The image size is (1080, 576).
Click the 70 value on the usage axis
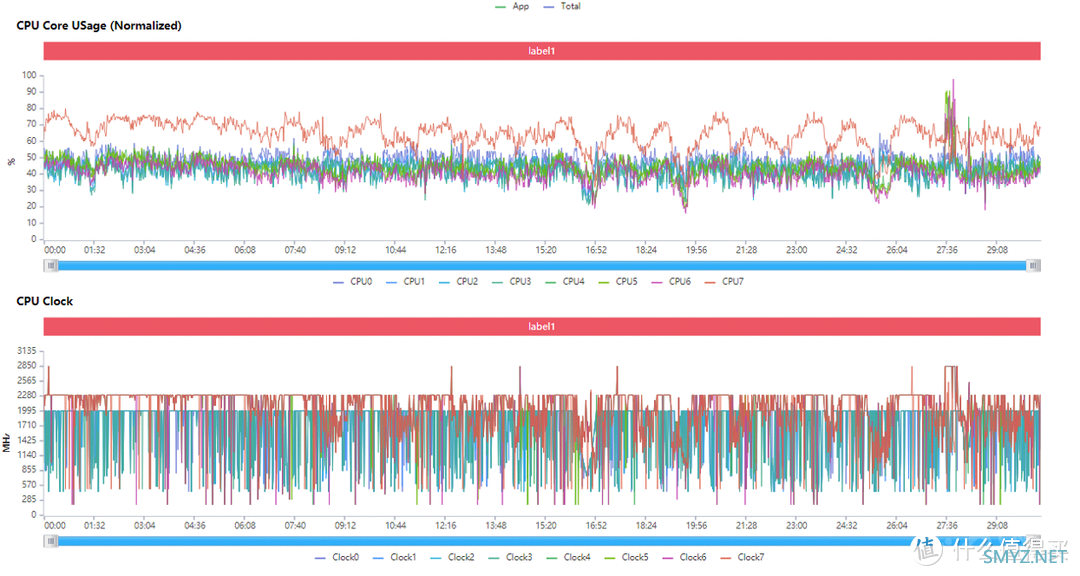[32, 124]
